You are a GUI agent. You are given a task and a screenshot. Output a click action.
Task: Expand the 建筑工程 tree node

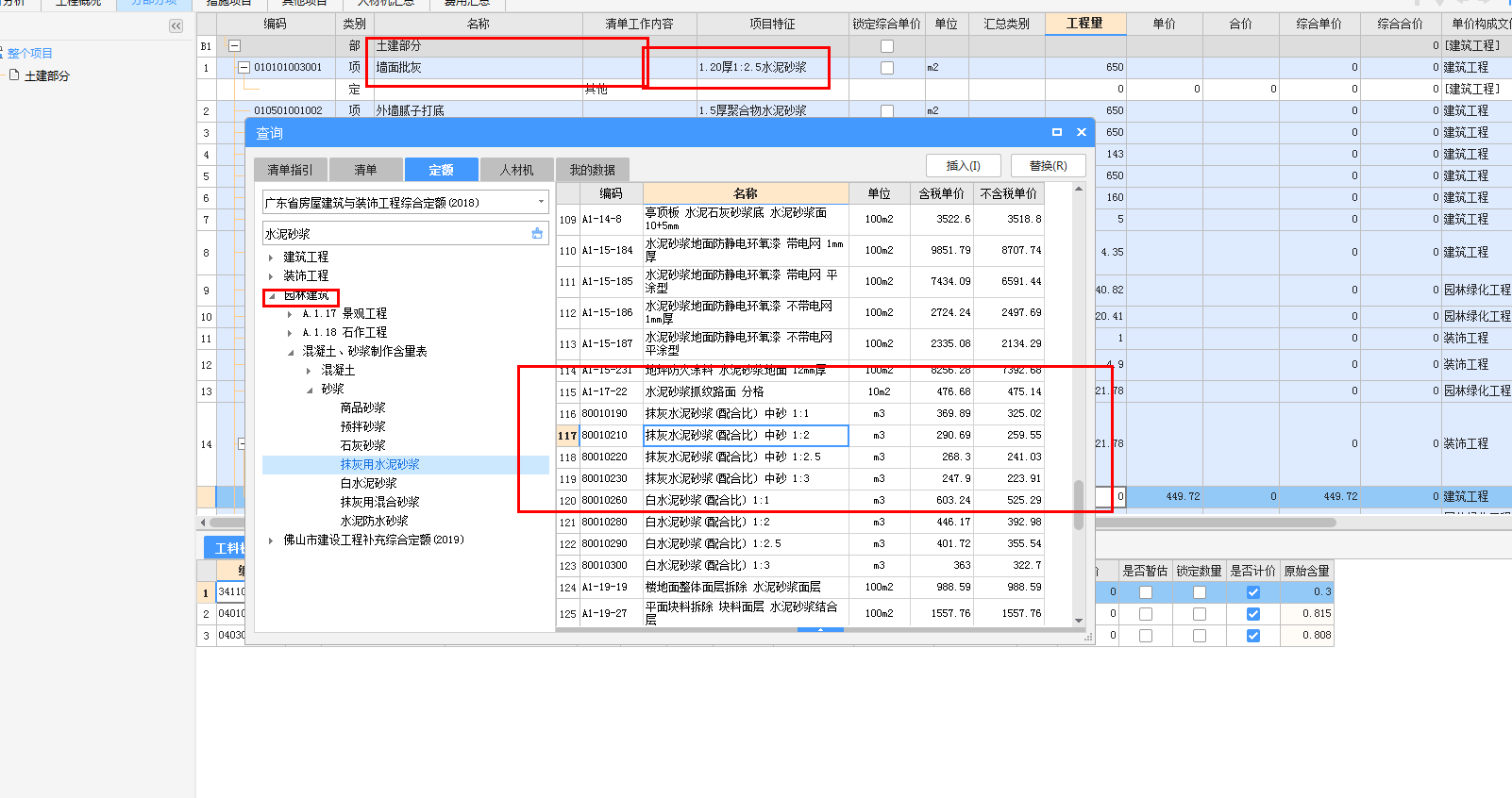point(271,258)
